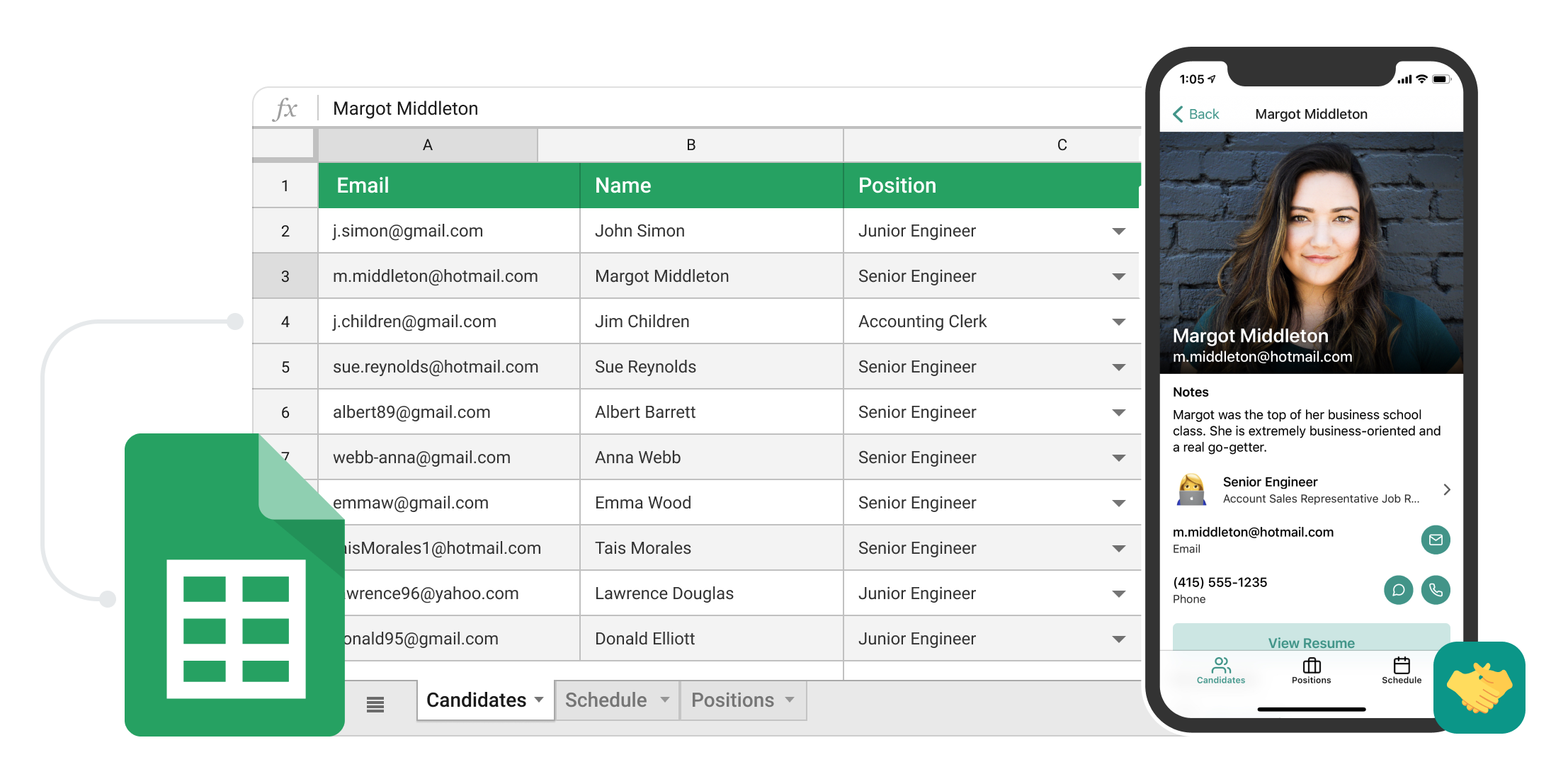Screen dimensions: 1568x779
Task: Click the handshake app icon
Action: coord(1479,687)
